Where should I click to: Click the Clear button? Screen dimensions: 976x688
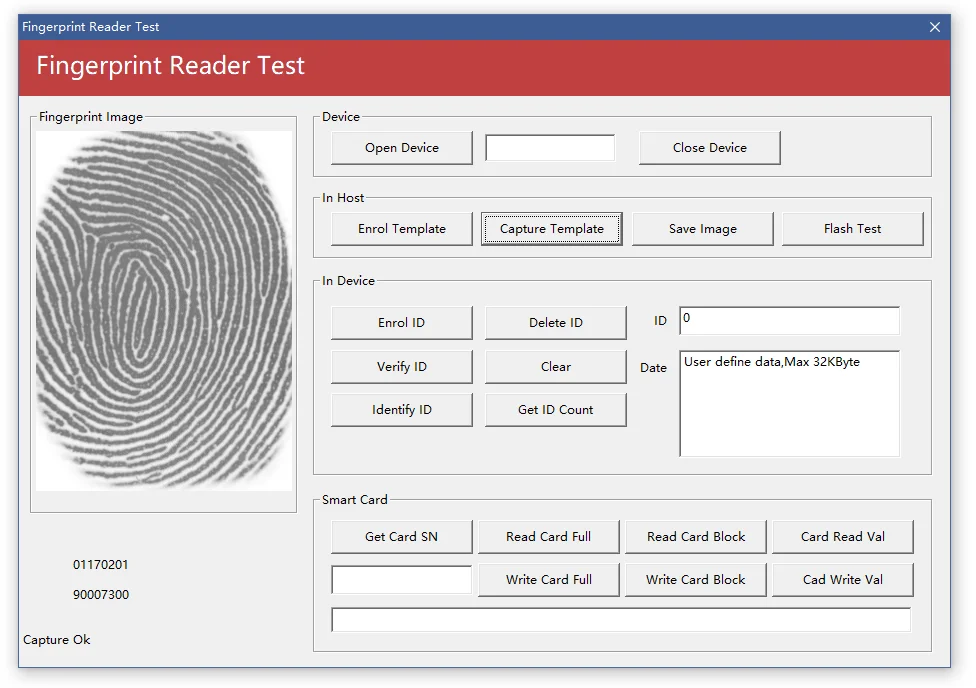(x=555, y=366)
